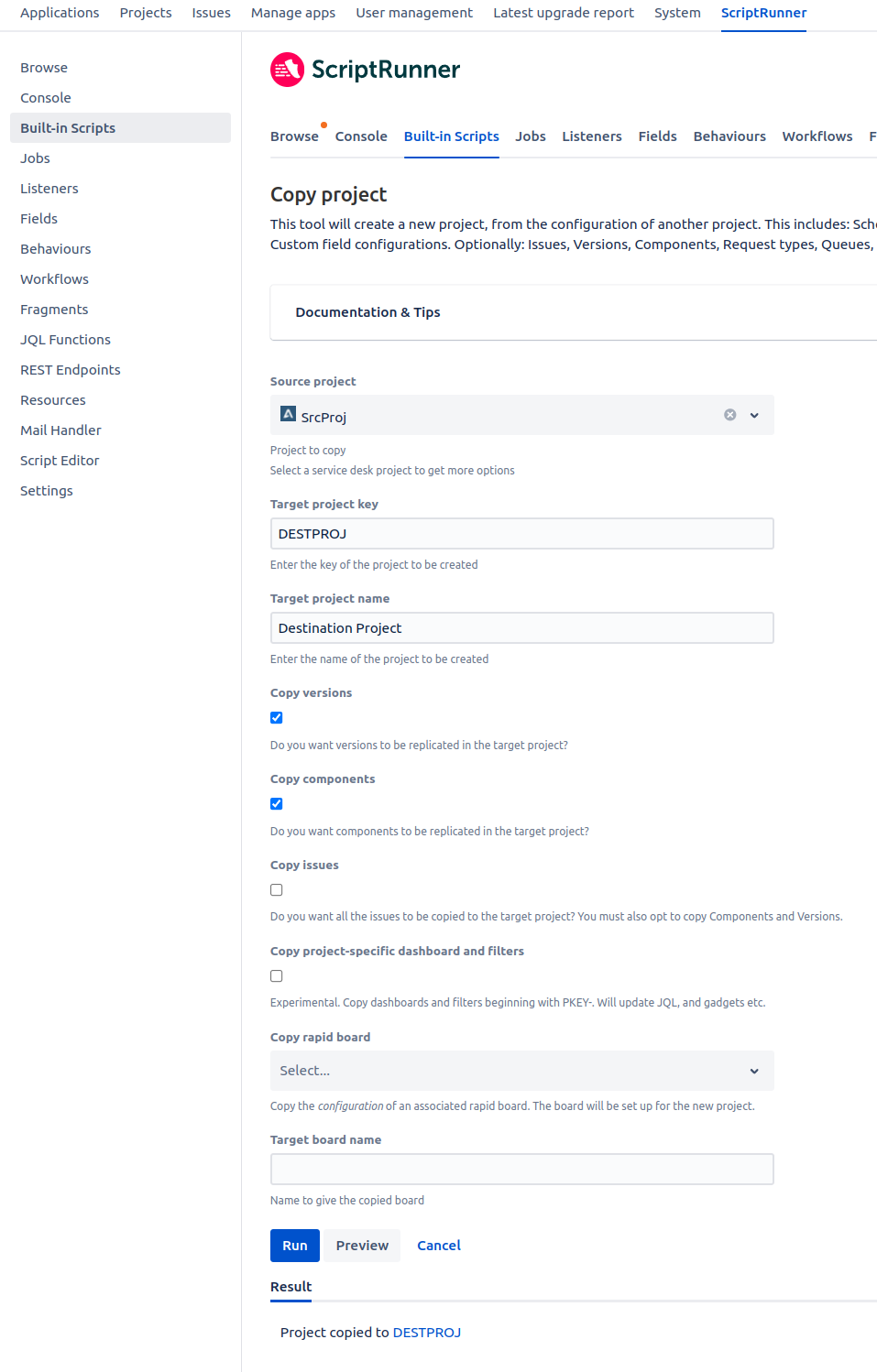877x1372 pixels.
Task: Enable the Copy issues checkbox
Action: [x=277, y=890]
